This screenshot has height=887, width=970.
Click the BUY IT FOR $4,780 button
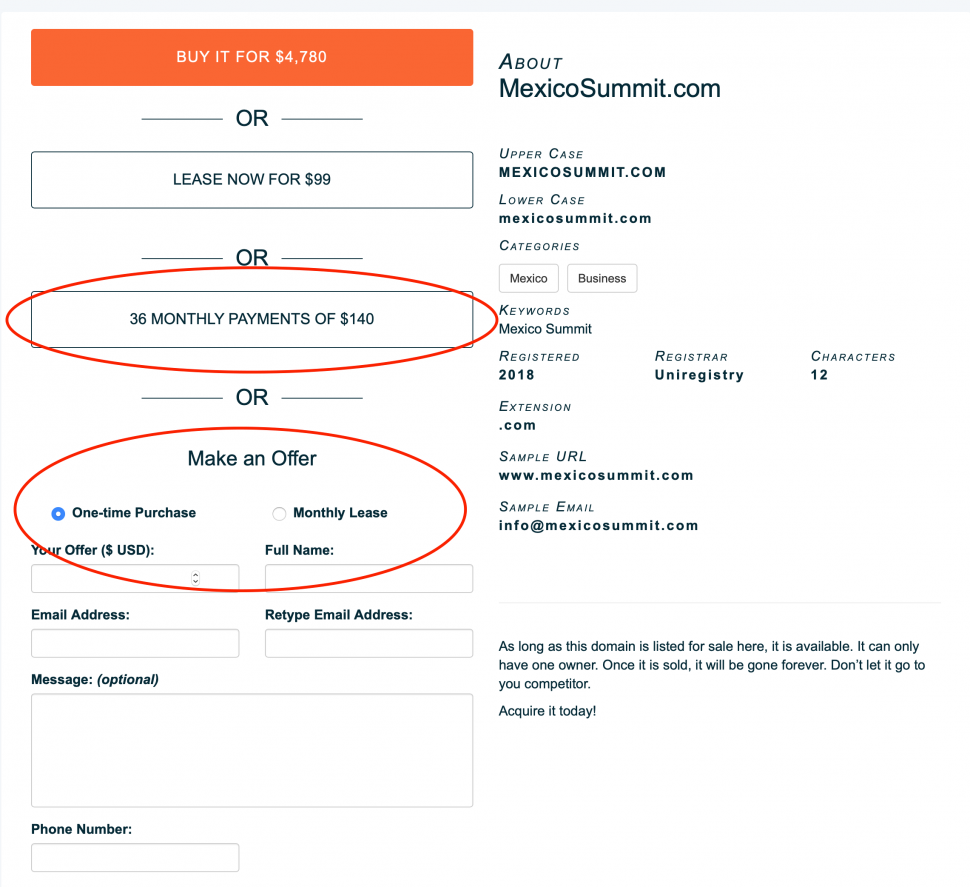point(251,57)
